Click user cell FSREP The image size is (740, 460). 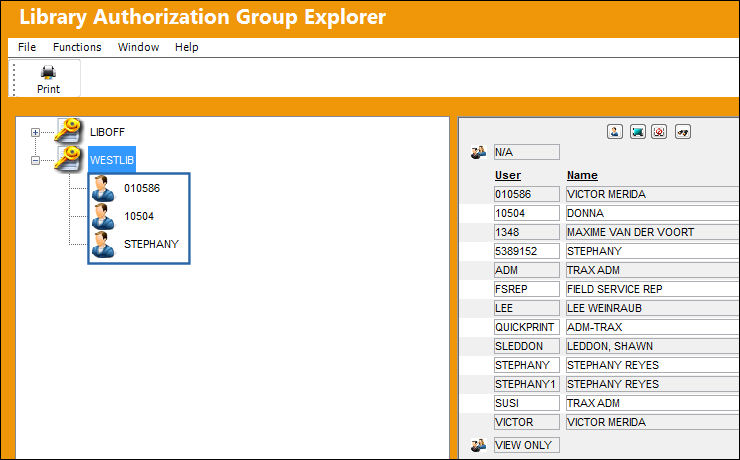click(x=527, y=289)
